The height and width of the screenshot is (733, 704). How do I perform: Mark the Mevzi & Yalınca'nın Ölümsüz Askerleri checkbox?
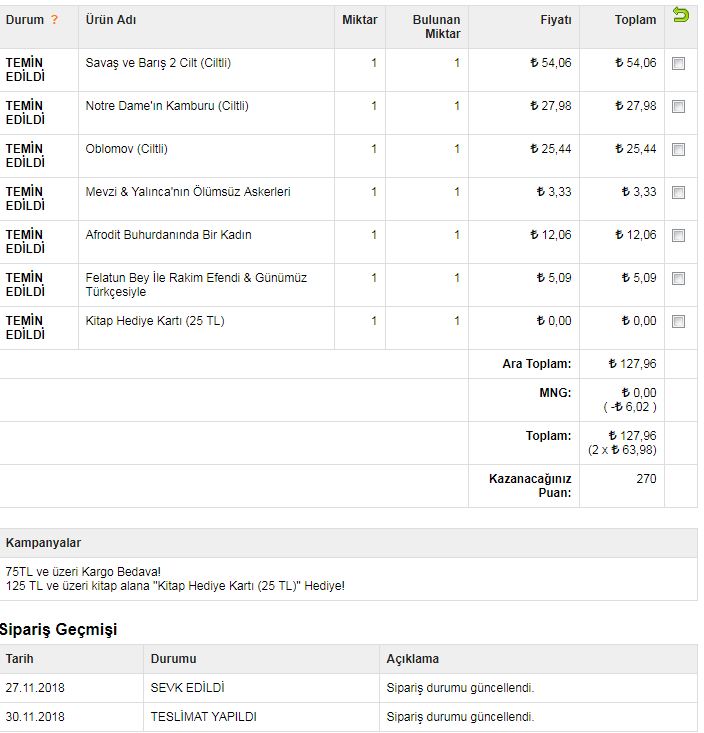pyautogui.click(x=679, y=193)
